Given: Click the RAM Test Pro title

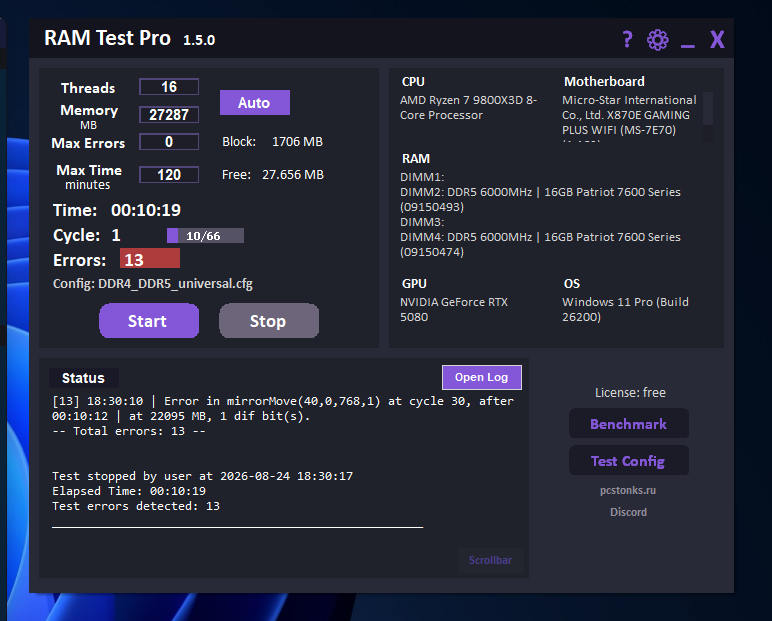Looking at the screenshot, I should click(107, 38).
